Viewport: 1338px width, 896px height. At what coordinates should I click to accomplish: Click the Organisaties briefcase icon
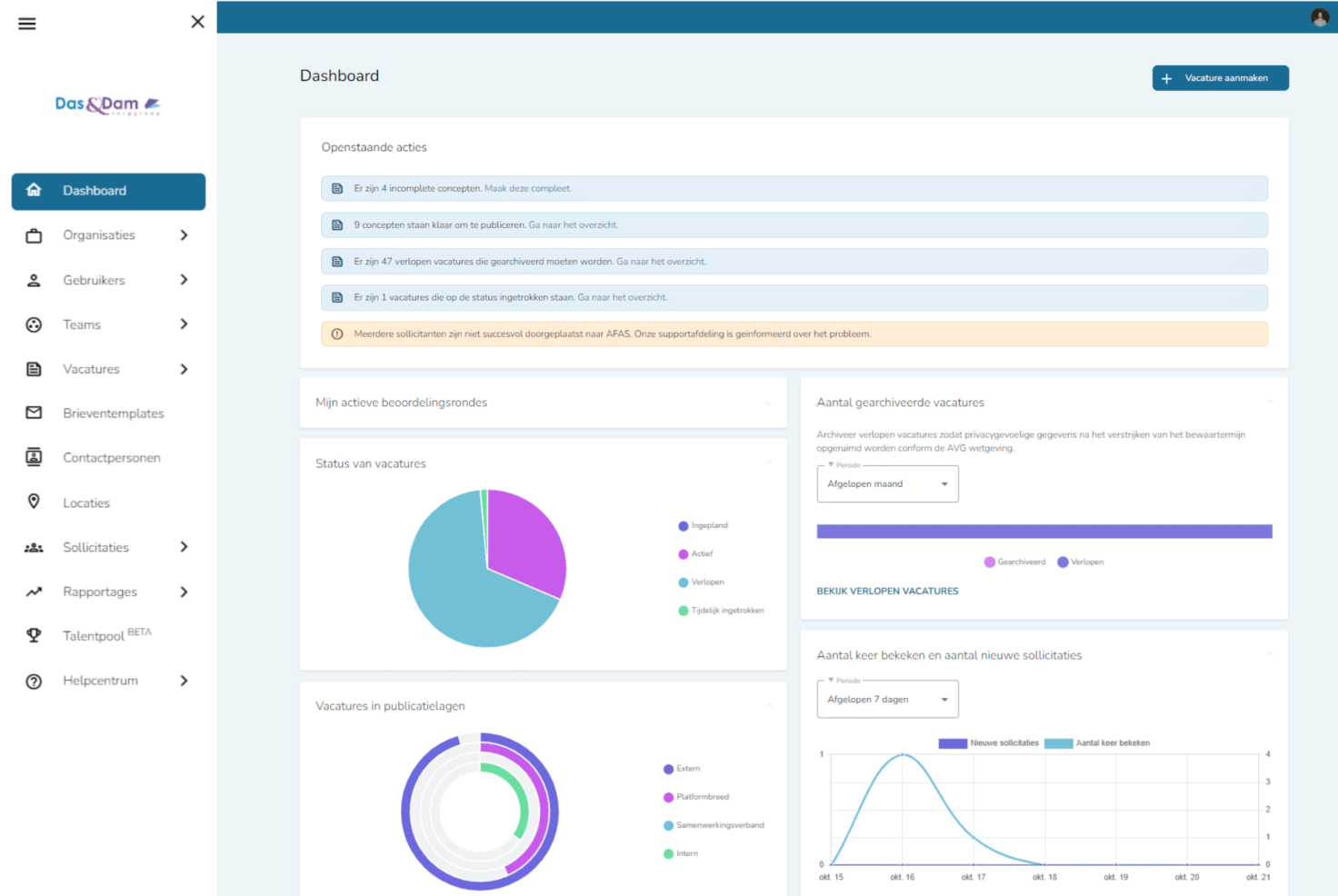tap(34, 235)
